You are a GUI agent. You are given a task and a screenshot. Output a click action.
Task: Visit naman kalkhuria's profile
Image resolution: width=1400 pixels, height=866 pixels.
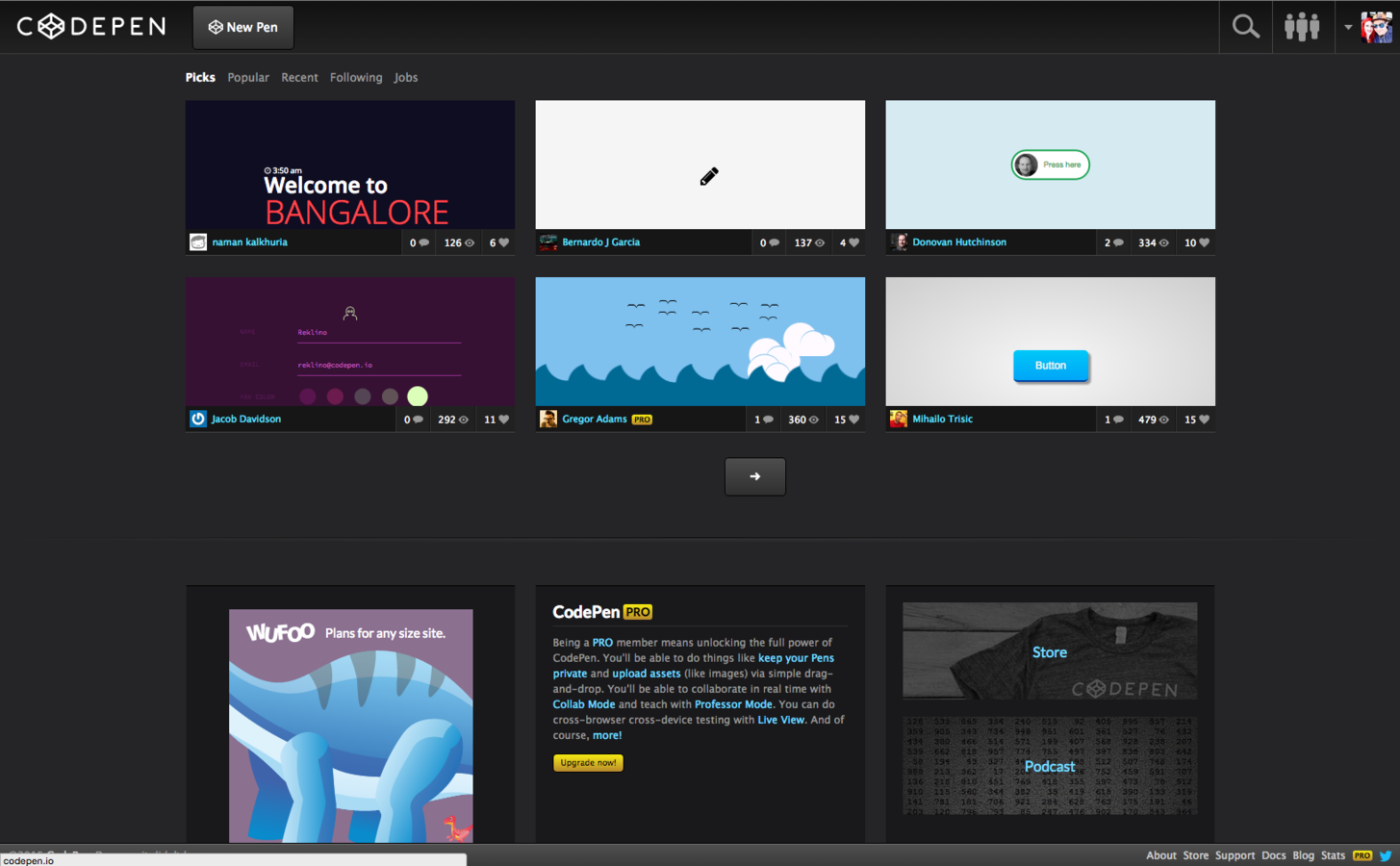coord(249,242)
